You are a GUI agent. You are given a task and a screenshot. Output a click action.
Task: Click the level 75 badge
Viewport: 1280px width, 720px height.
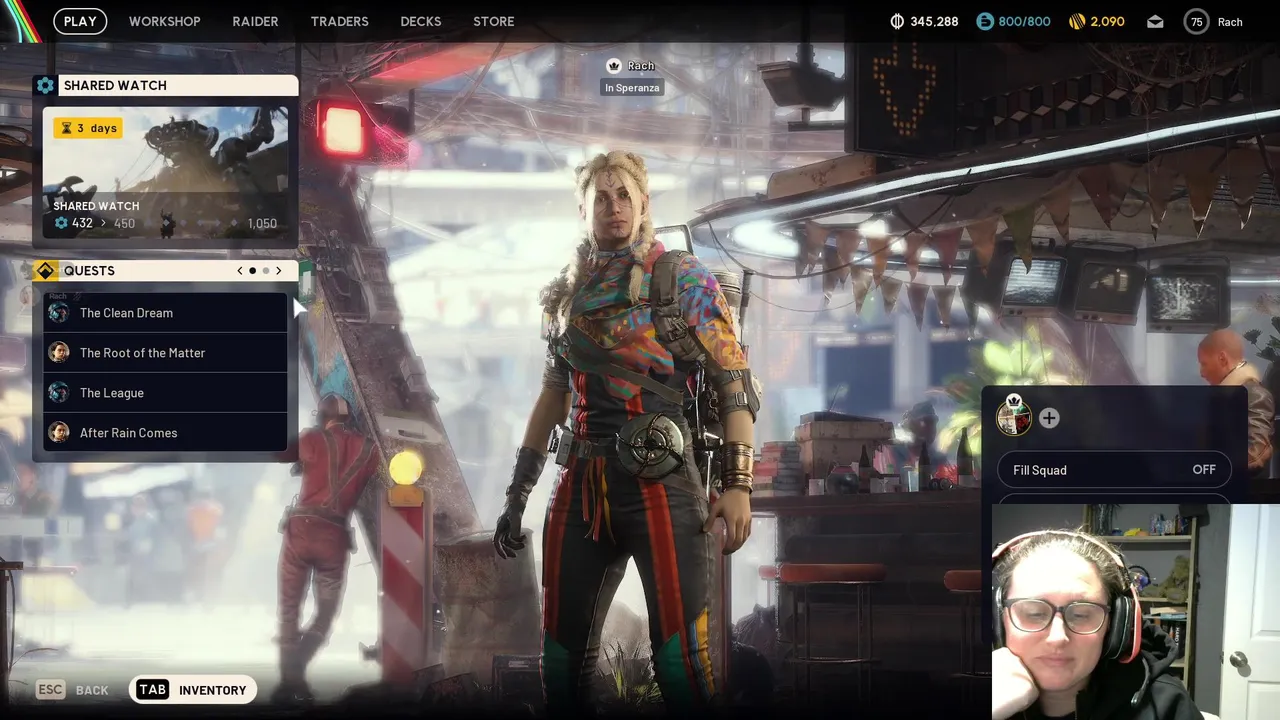click(1196, 21)
